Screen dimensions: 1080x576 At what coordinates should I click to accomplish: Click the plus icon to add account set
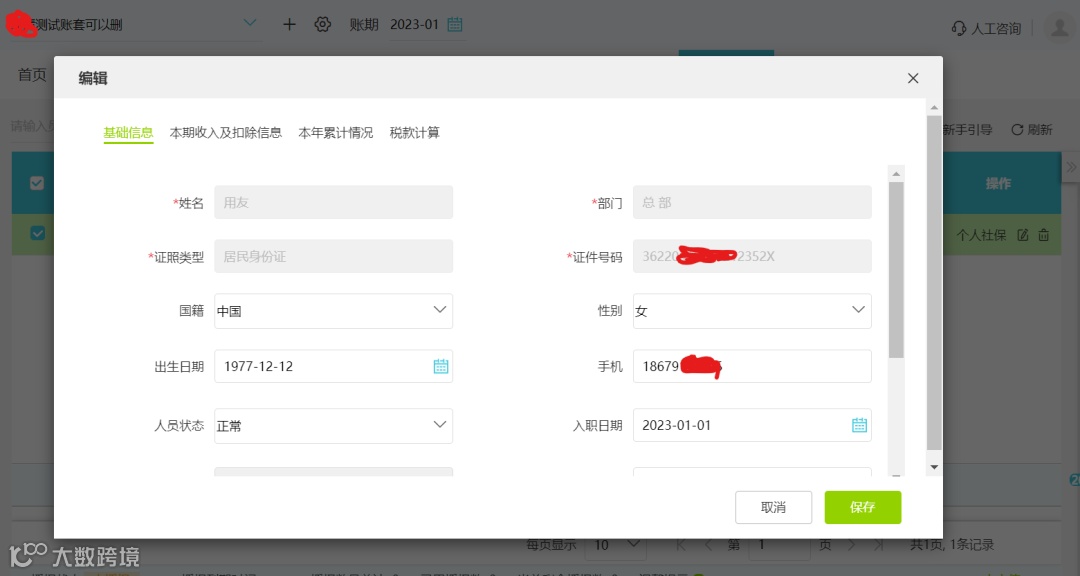point(289,24)
